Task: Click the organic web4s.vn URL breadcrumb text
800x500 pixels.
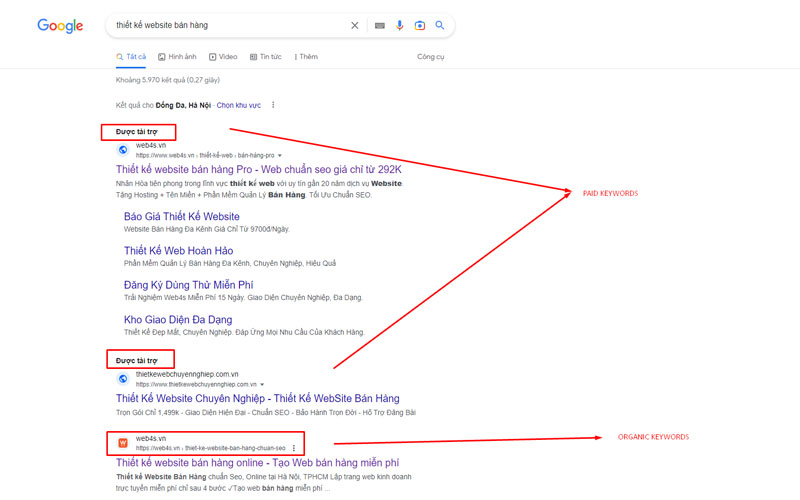Action: [x=211, y=448]
